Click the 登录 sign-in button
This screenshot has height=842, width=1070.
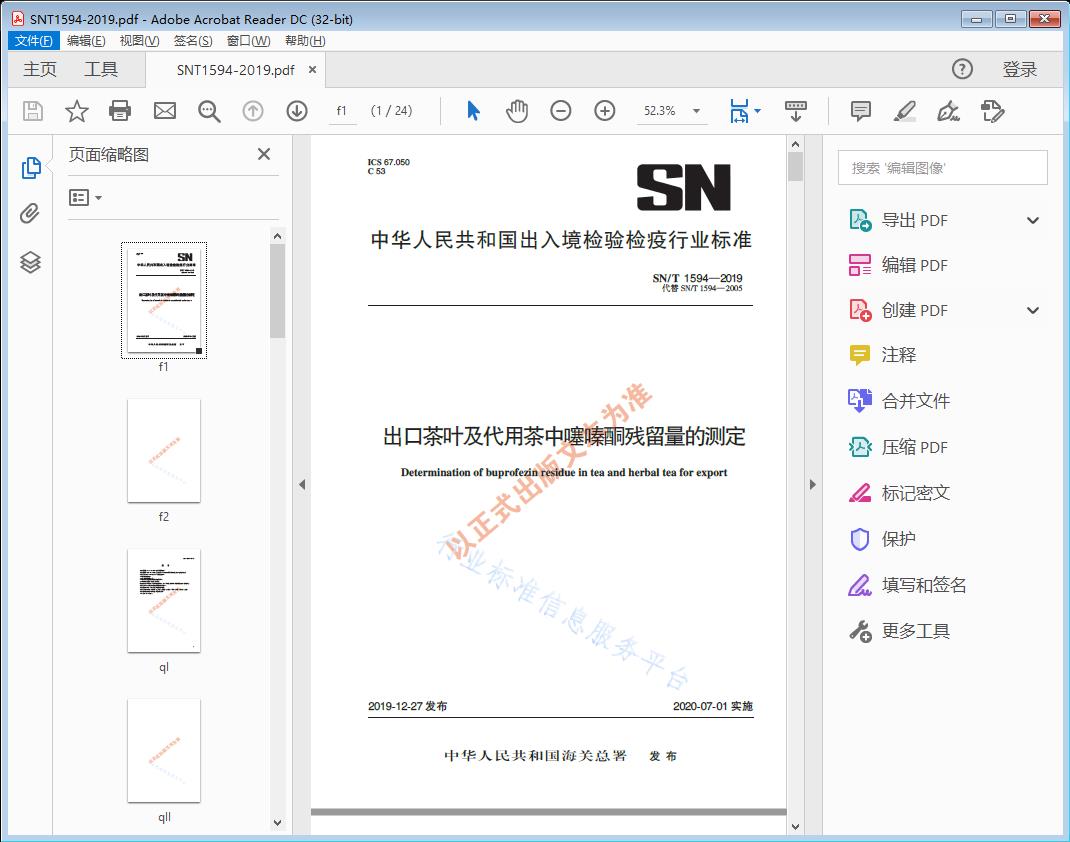click(x=1020, y=69)
